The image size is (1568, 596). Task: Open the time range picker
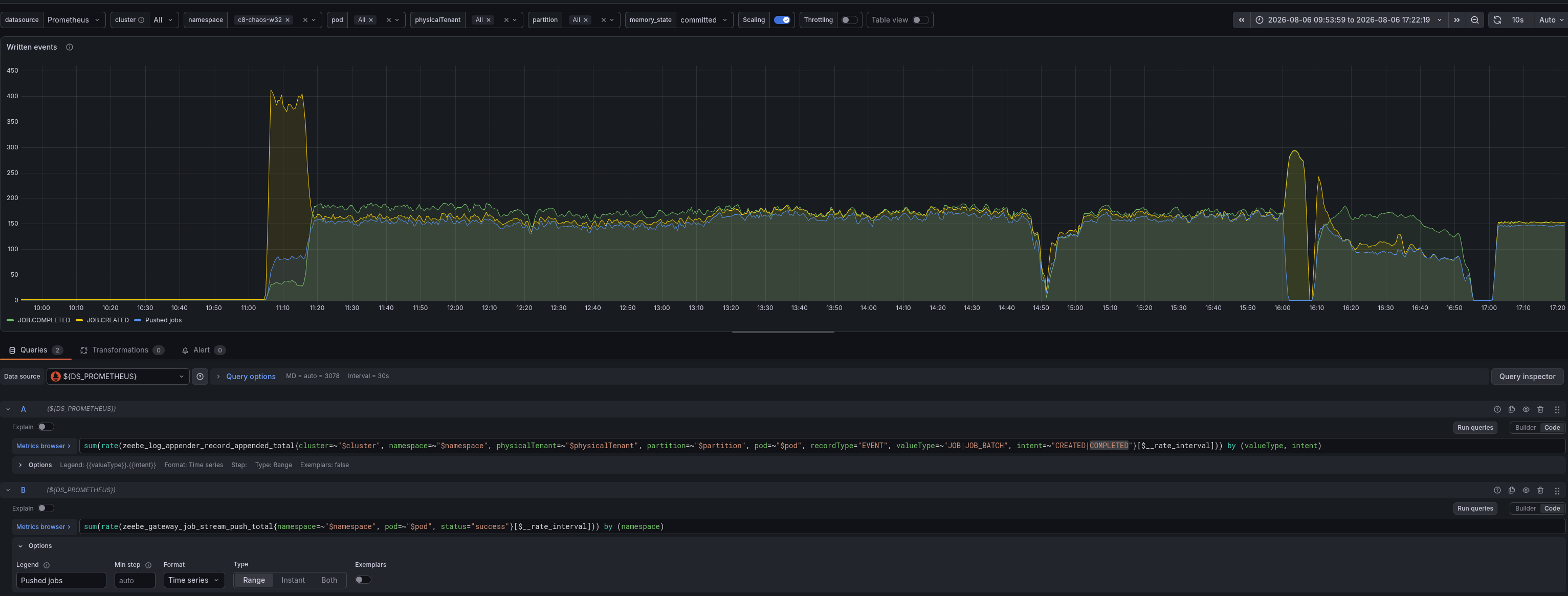tap(1348, 20)
